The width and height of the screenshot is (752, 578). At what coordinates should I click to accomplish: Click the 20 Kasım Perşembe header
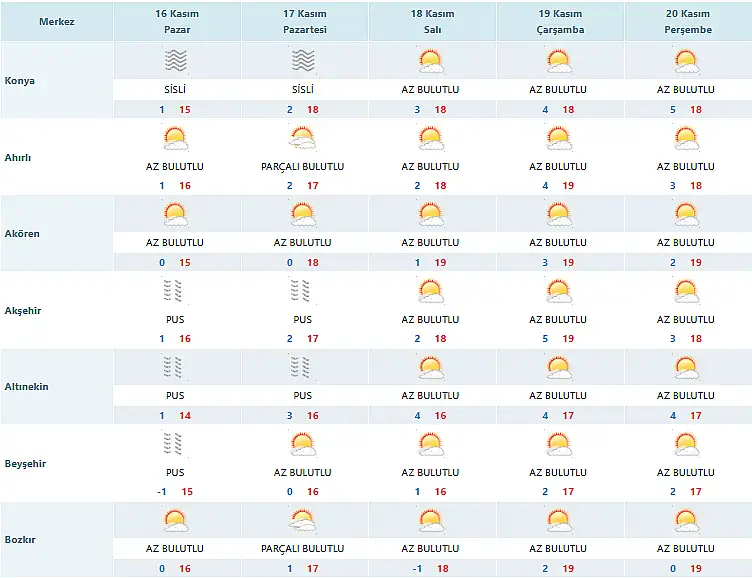pyautogui.click(x=688, y=22)
